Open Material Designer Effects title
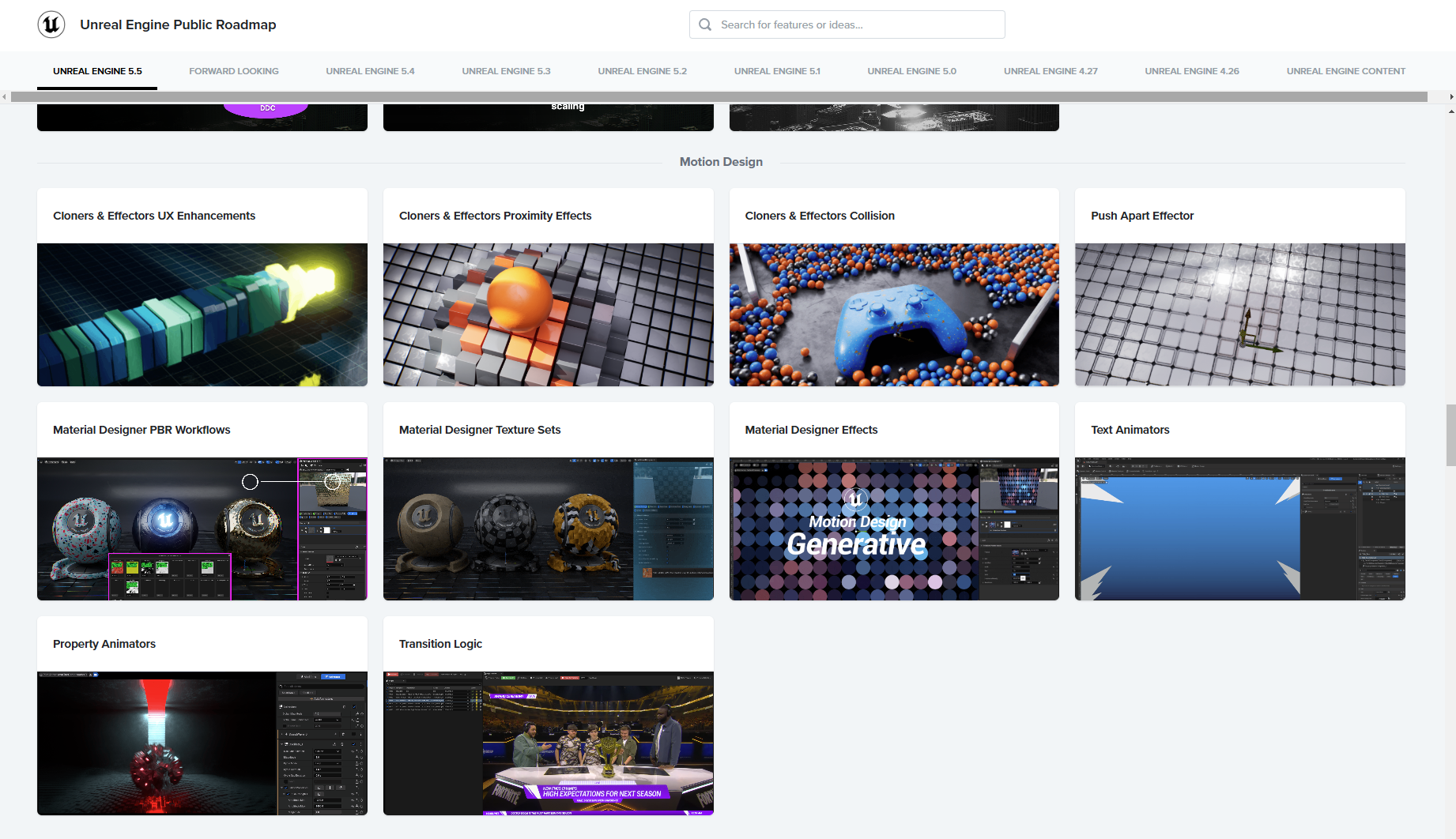Screen dimensions: 1456x839 coord(811,430)
